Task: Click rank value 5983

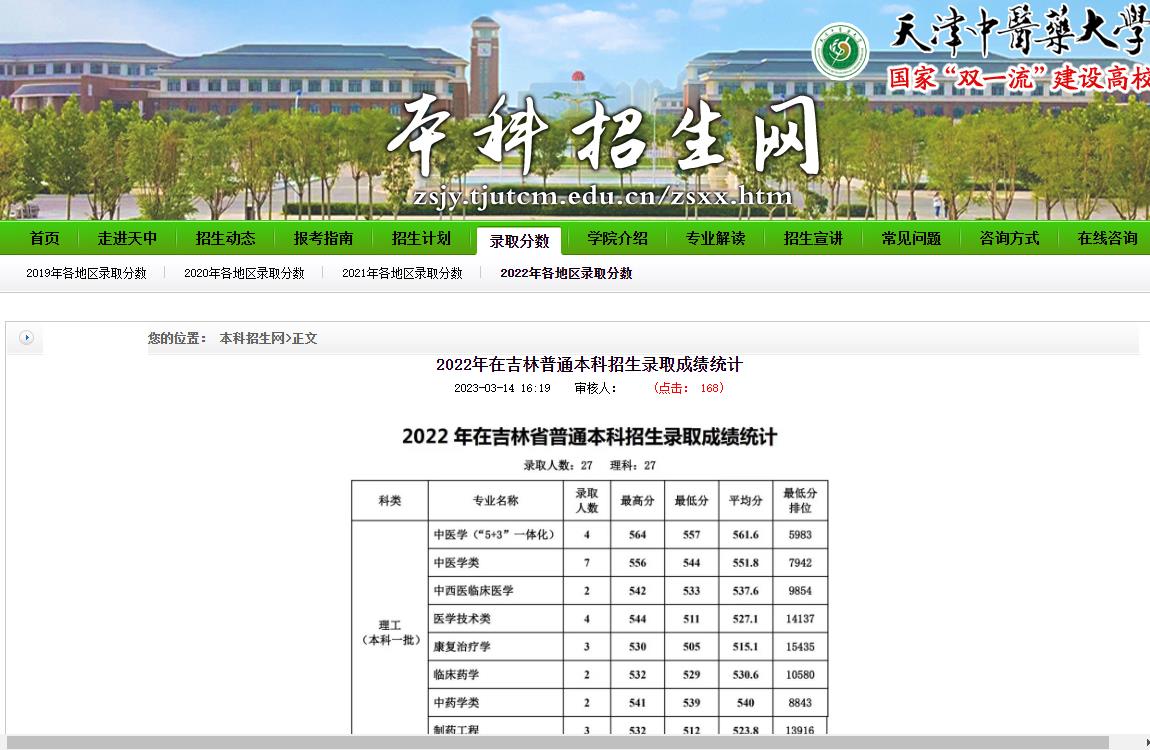Action: pyautogui.click(x=800, y=535)
